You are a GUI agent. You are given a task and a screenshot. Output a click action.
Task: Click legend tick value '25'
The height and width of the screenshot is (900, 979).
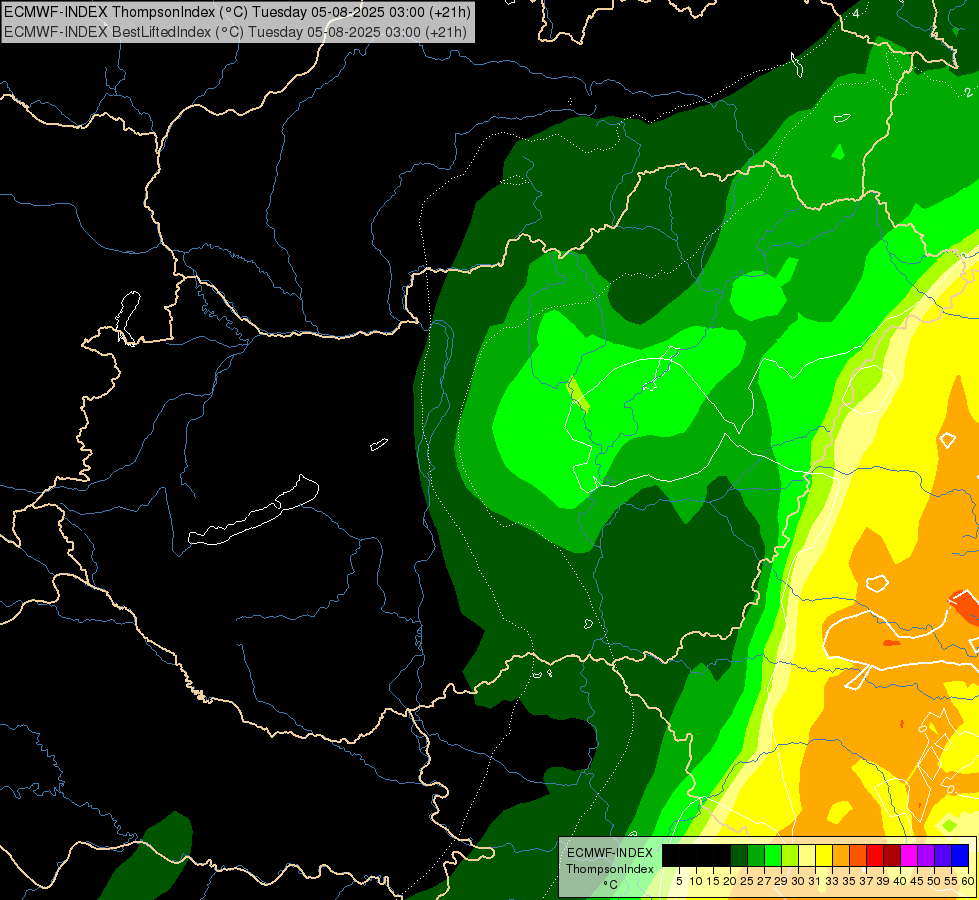pos(747,881)
